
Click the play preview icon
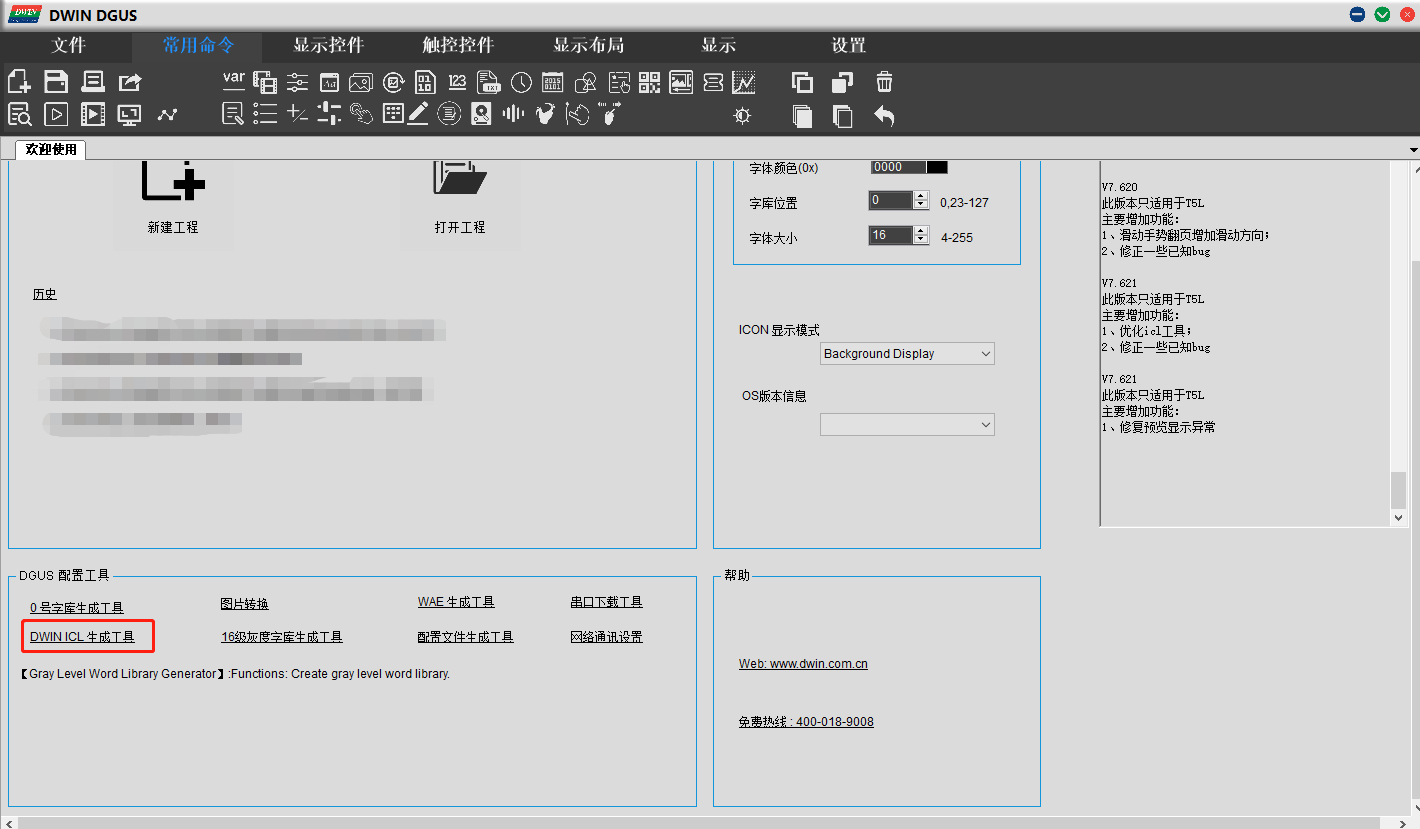pos(56,114)
